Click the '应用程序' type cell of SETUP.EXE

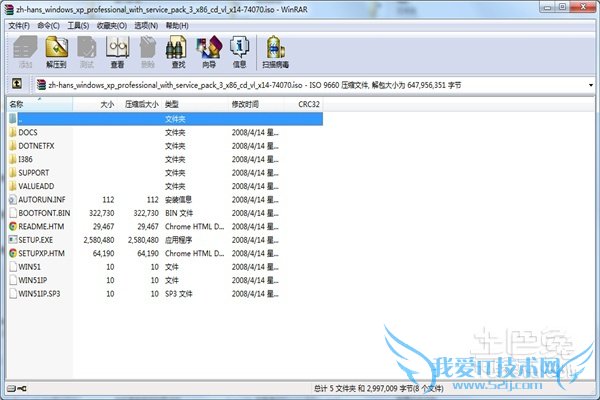click(x=178, y=240)
